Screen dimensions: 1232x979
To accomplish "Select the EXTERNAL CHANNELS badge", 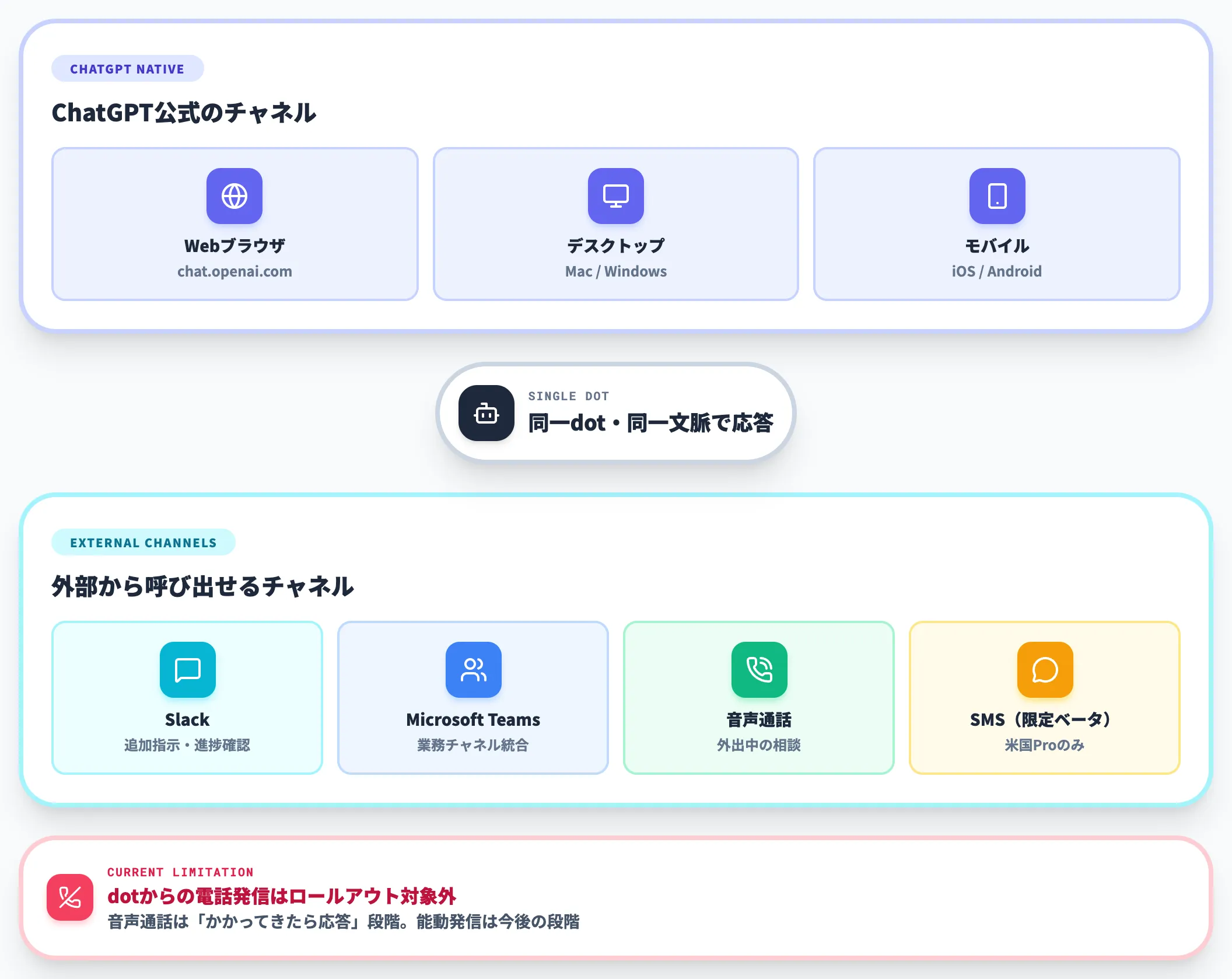I will coord(143,543).
